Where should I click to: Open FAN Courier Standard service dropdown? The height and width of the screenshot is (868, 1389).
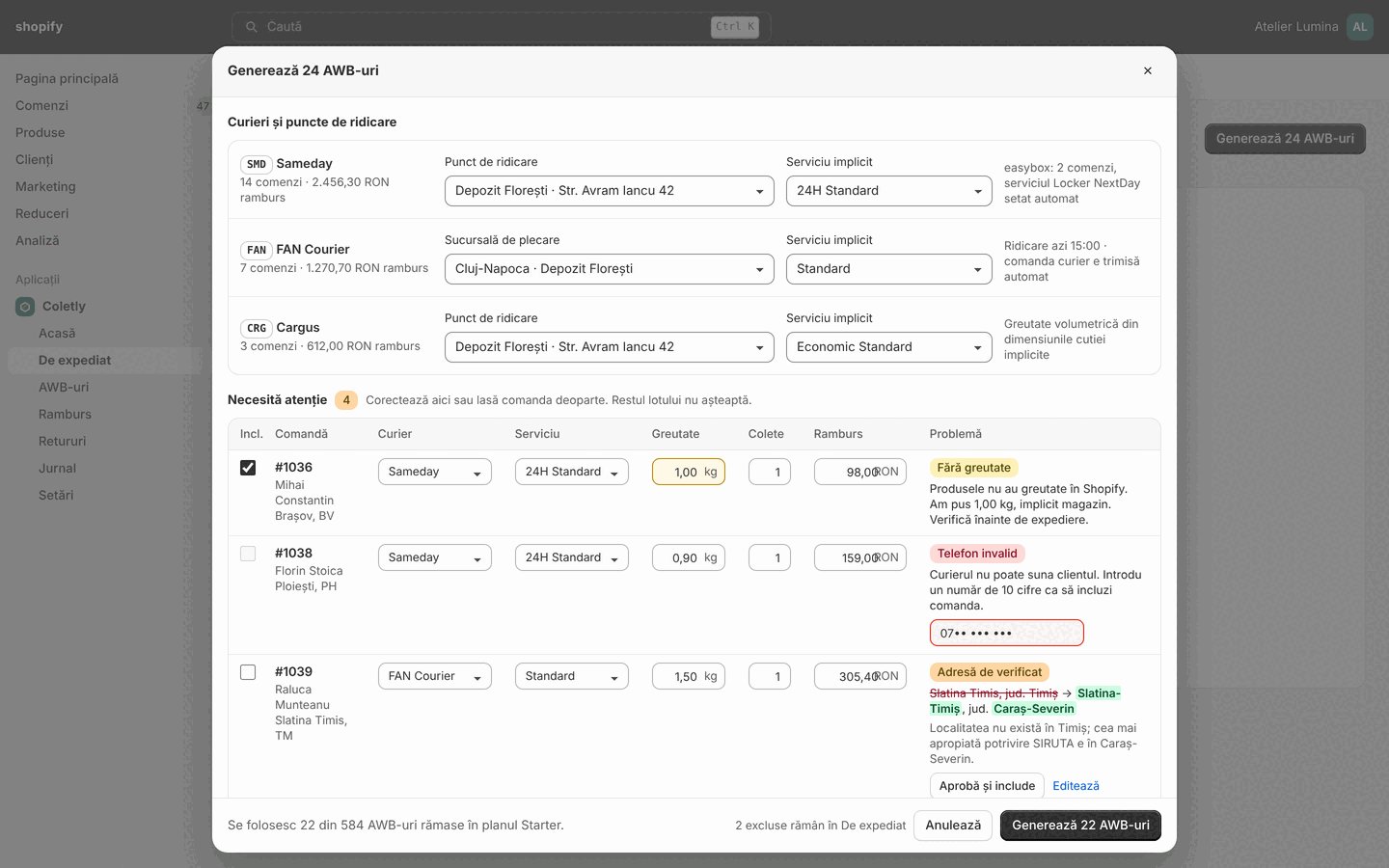889,269
